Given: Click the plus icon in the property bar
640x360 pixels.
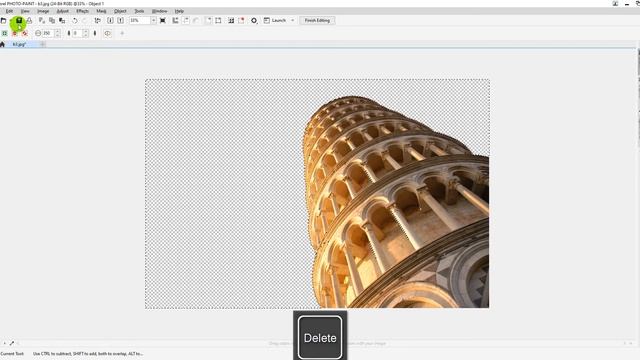Looking at the screenshot, I should 122,33.
